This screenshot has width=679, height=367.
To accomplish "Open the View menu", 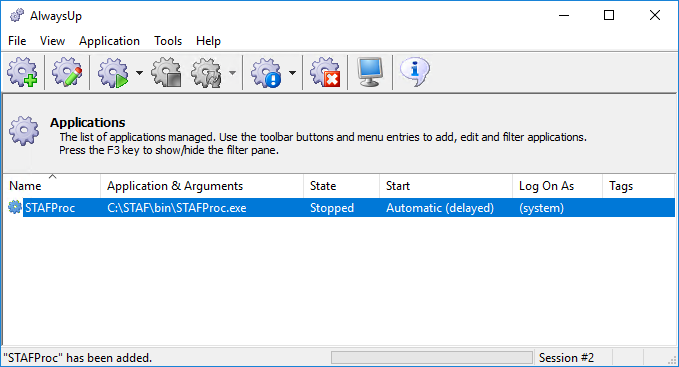I will point(52,41).
